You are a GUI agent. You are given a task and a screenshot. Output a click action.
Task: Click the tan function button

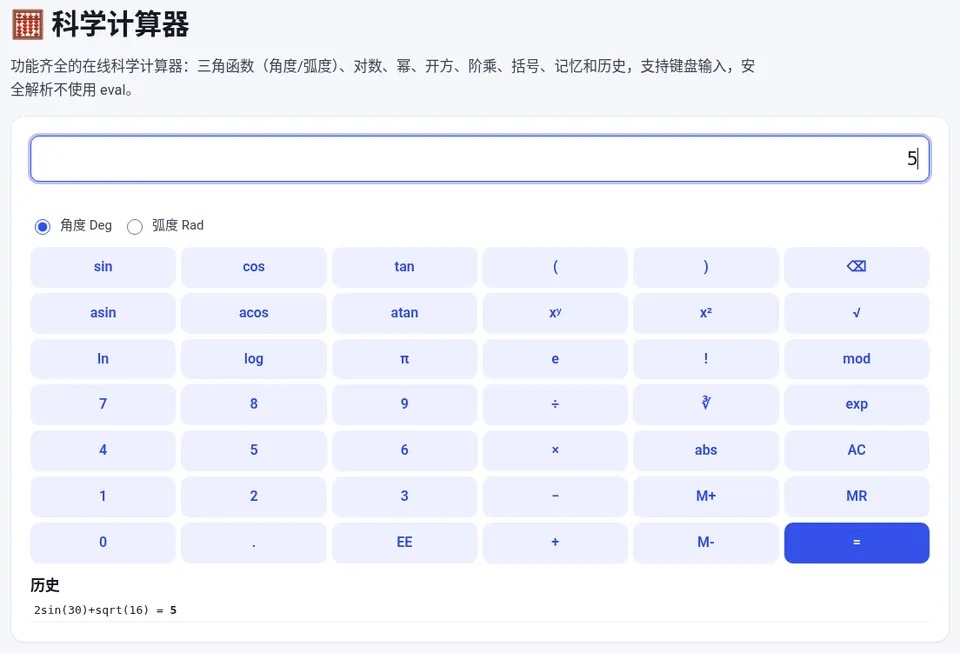(404, 267)
